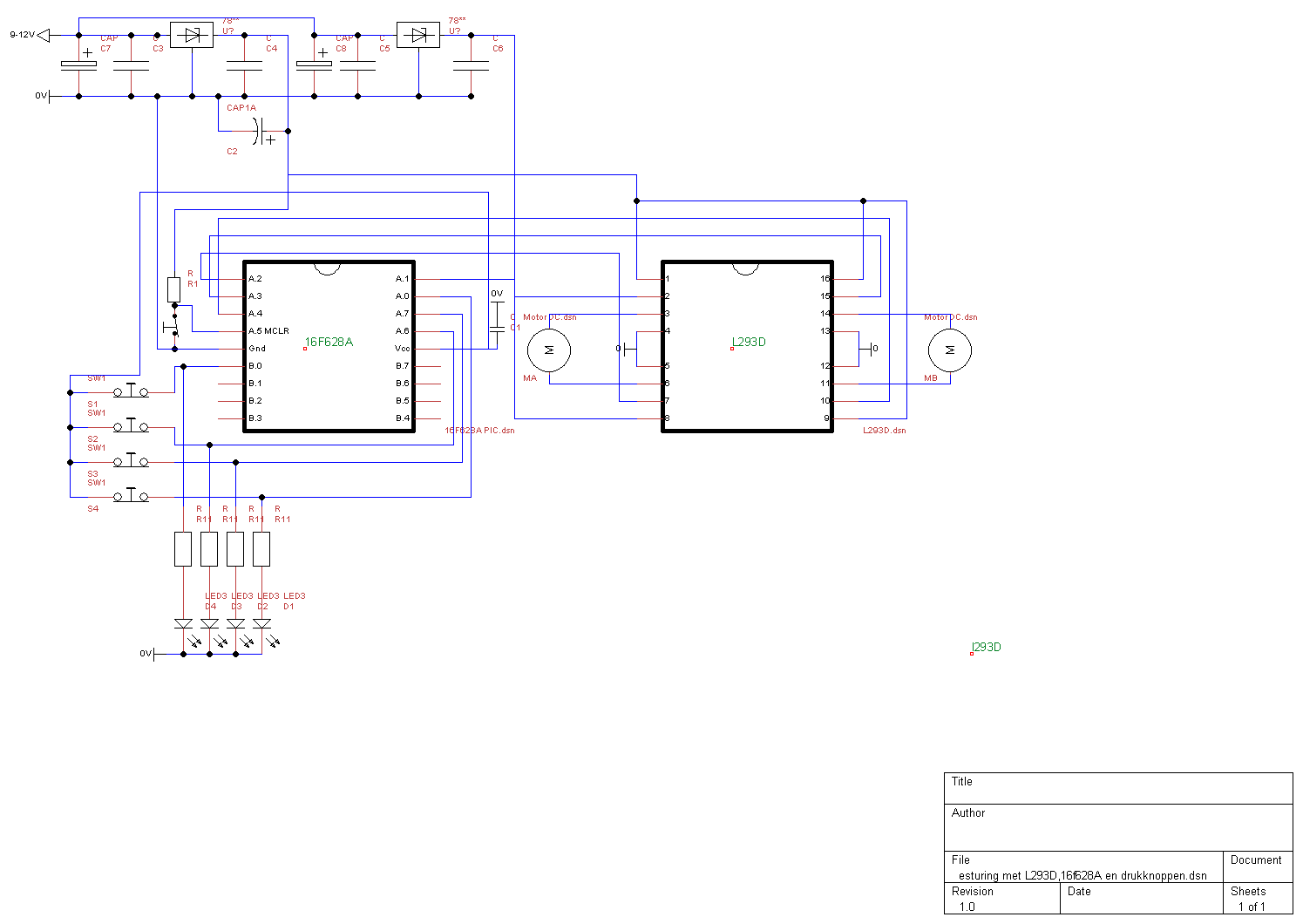The image size is (1303, 924).
Task: Select the MB motor symbol
Action: tap(950, 350)
